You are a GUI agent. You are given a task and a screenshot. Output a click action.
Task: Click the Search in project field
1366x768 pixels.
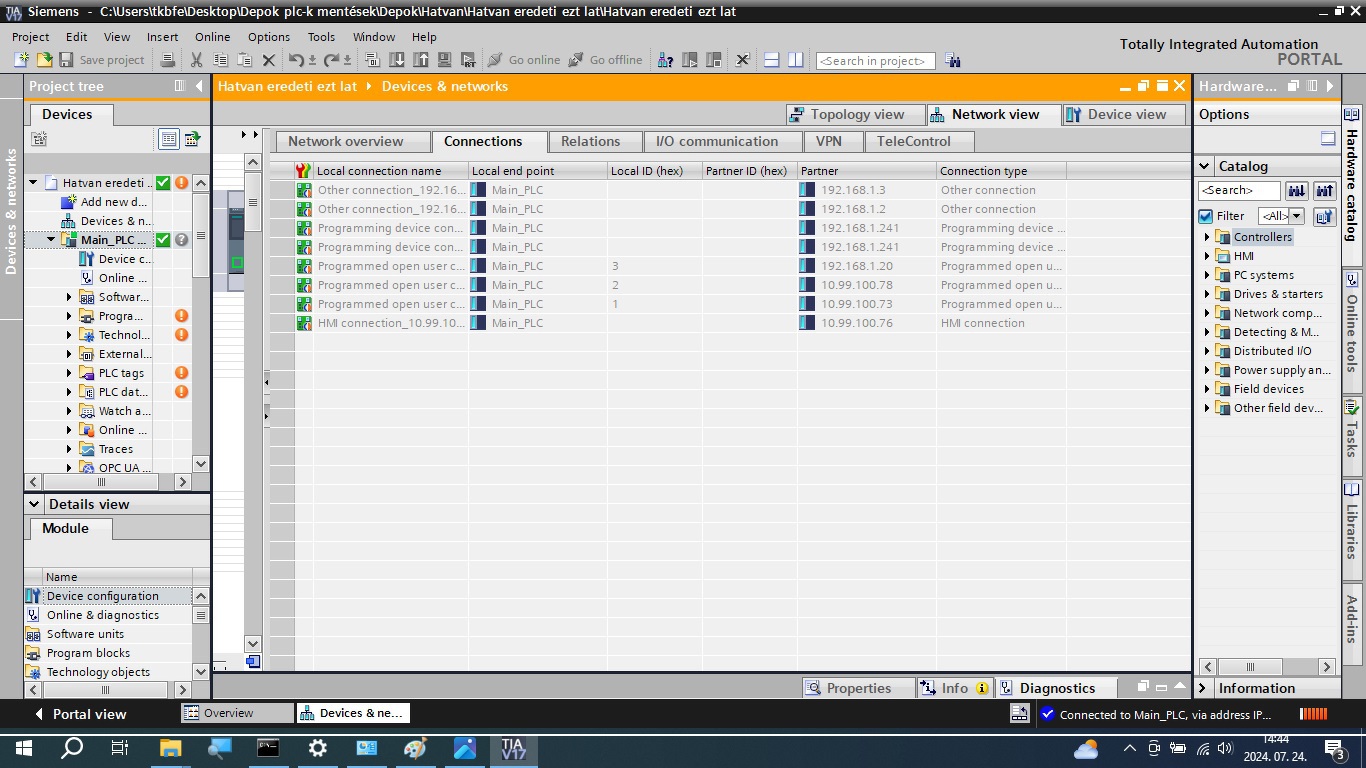pos(875,61)
